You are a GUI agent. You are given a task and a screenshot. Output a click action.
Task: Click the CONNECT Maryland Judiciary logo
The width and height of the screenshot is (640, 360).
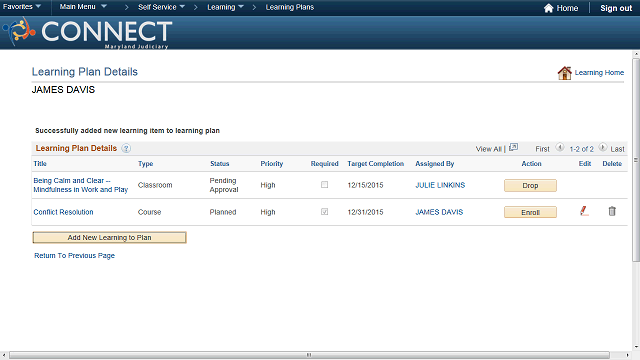tap(88, 33)
